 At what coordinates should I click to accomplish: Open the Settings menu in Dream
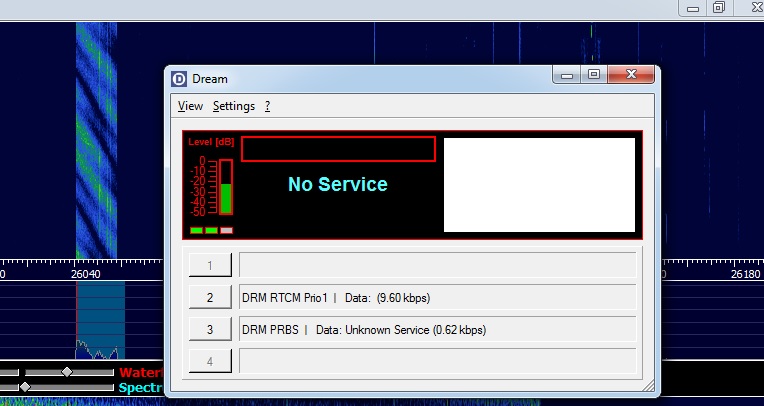click(x=234, y=106)
